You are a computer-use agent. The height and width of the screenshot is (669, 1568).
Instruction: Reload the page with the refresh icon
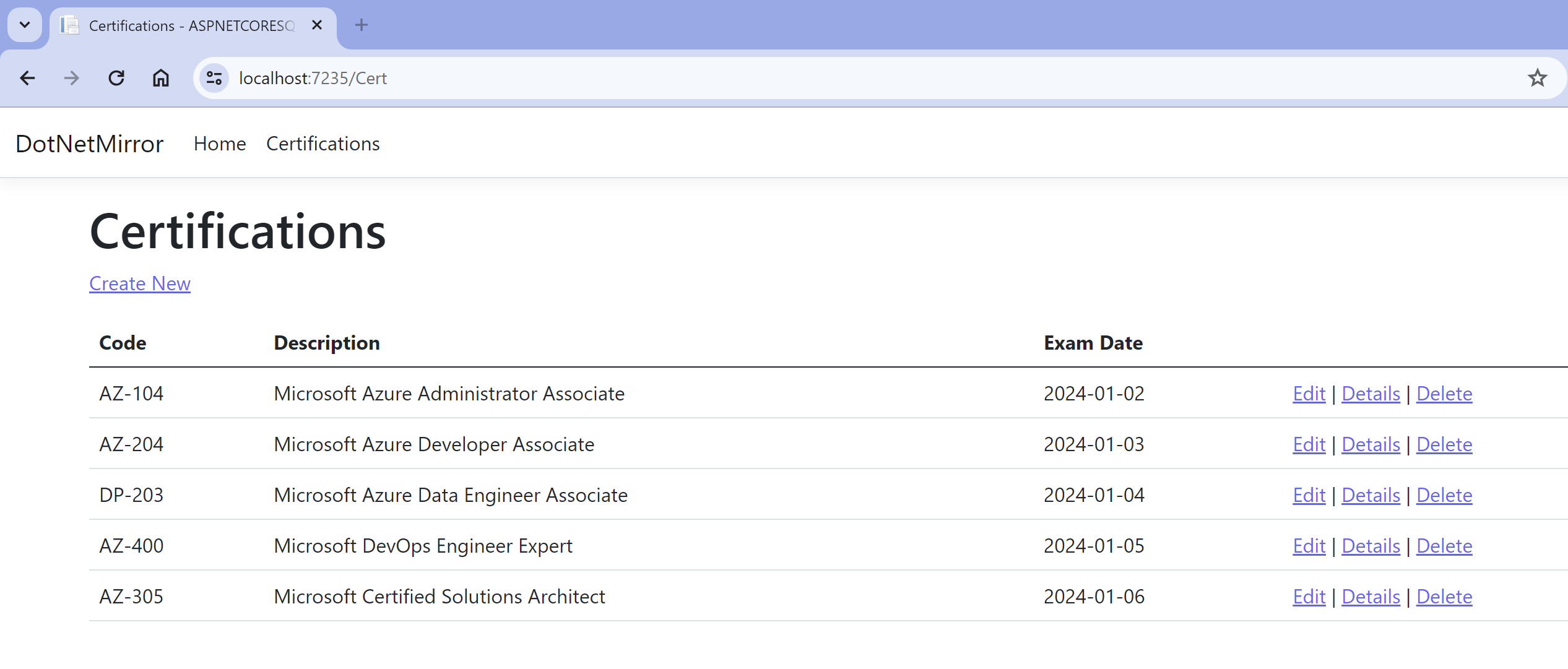coord(116,78)
